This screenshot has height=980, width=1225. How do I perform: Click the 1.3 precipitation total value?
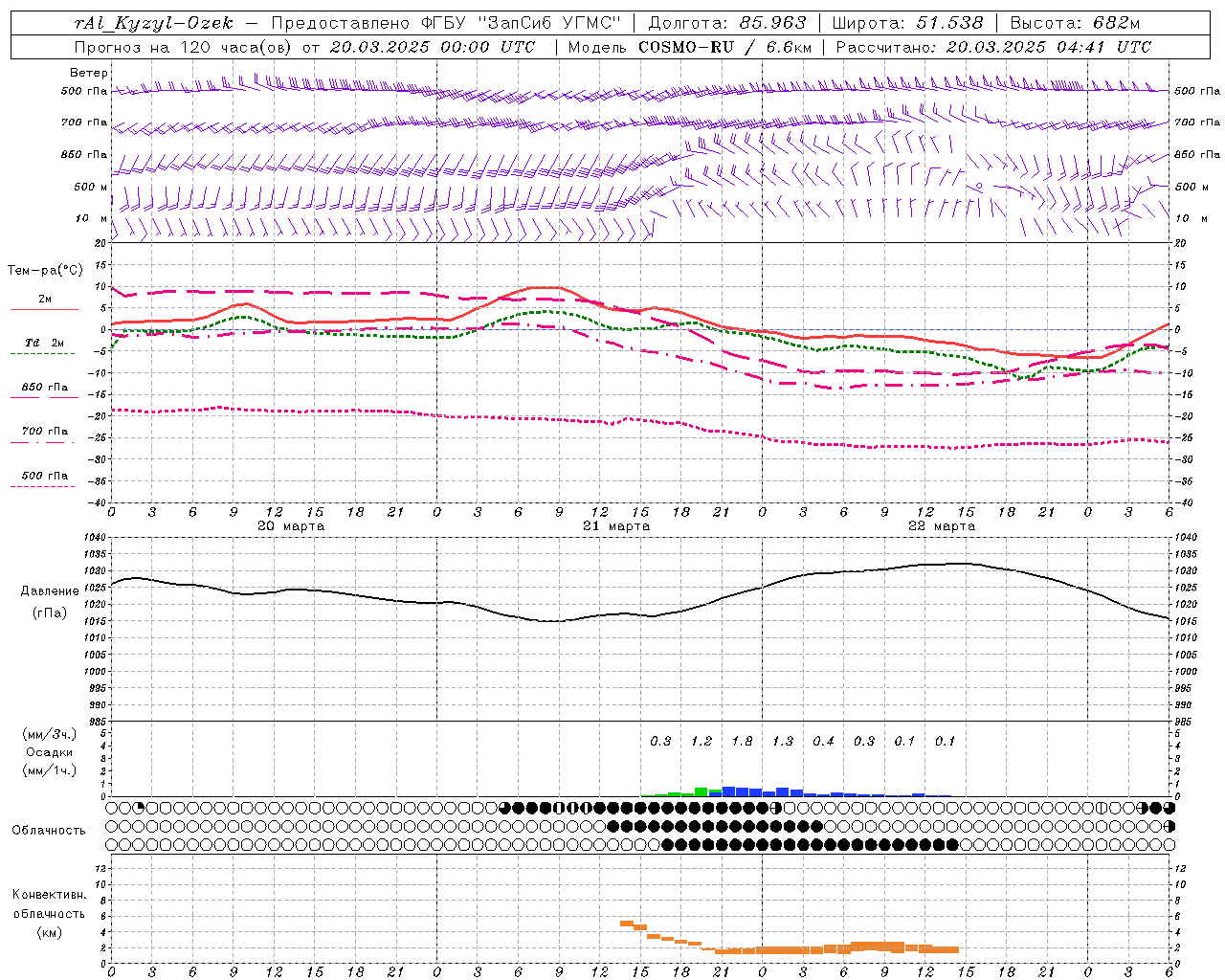pos(783,742)
